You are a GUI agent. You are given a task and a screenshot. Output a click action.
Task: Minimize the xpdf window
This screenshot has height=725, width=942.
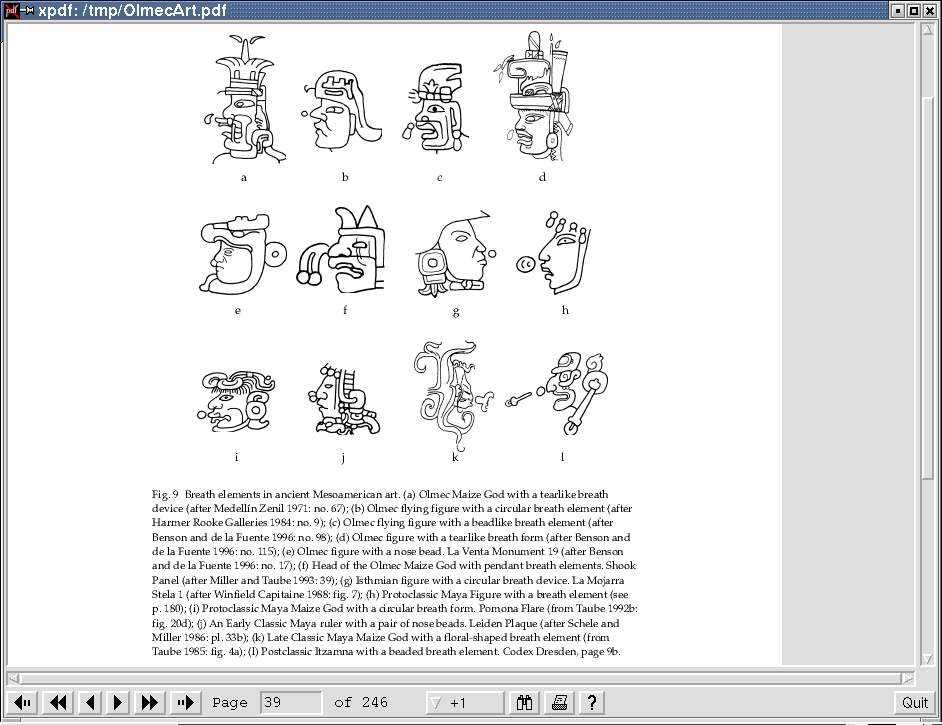tap(899, 10)
